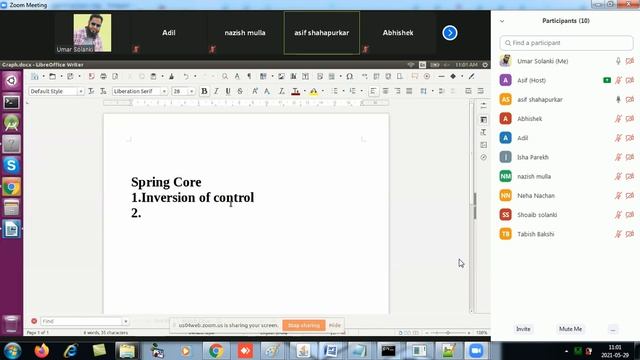Collapse the Participants panel chevron

point(502,21)
